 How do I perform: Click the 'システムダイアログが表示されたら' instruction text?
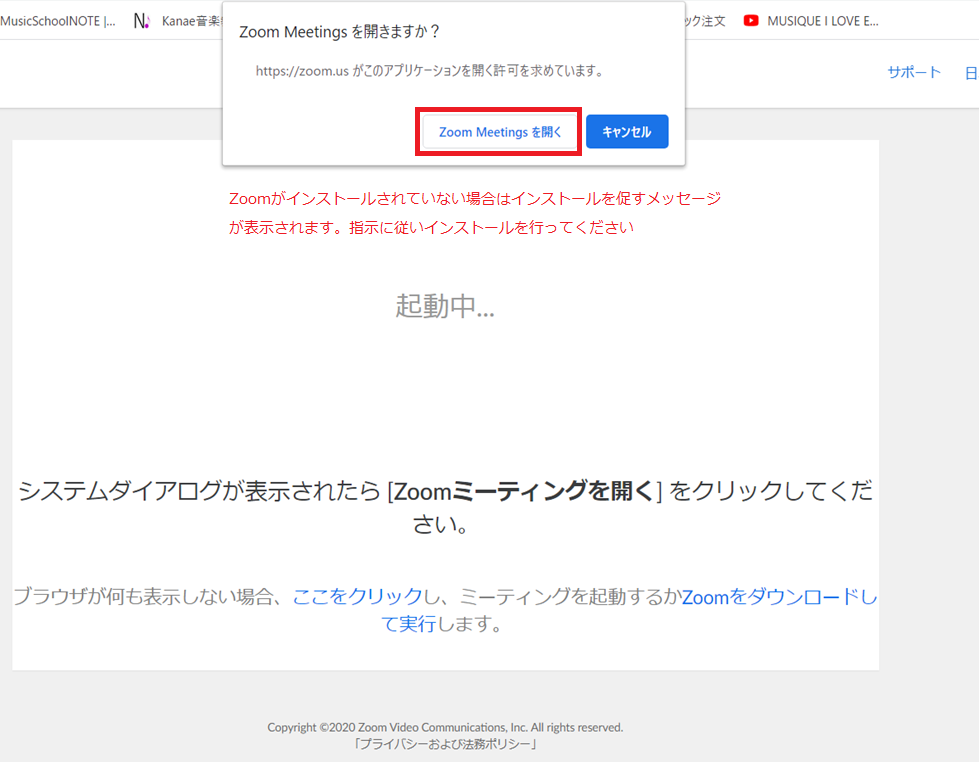pos(445,507)
